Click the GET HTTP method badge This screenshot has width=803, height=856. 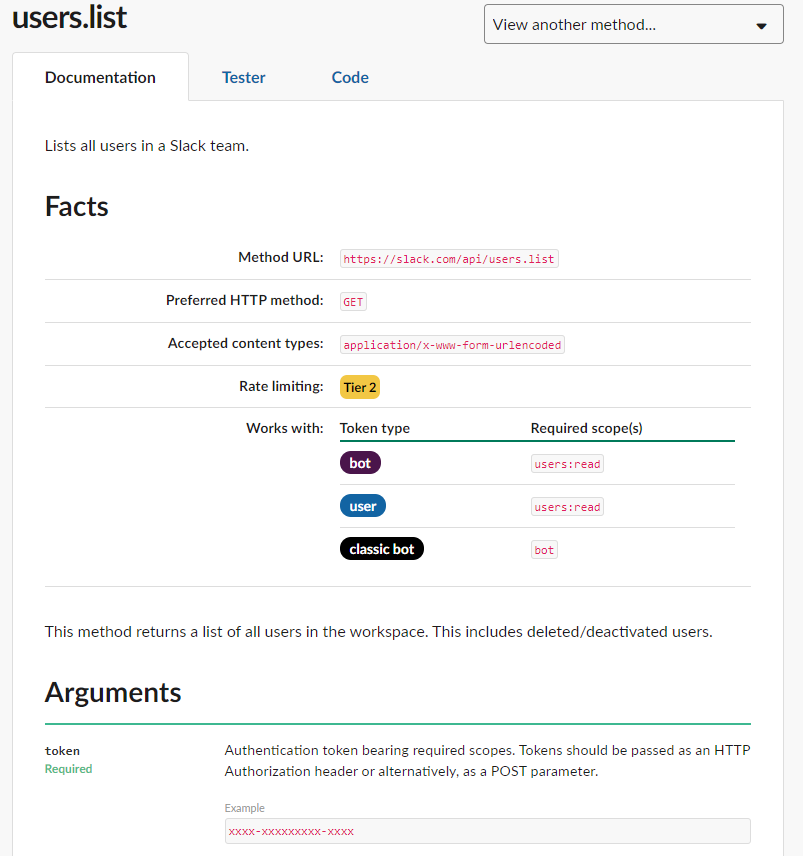point(353,302)
